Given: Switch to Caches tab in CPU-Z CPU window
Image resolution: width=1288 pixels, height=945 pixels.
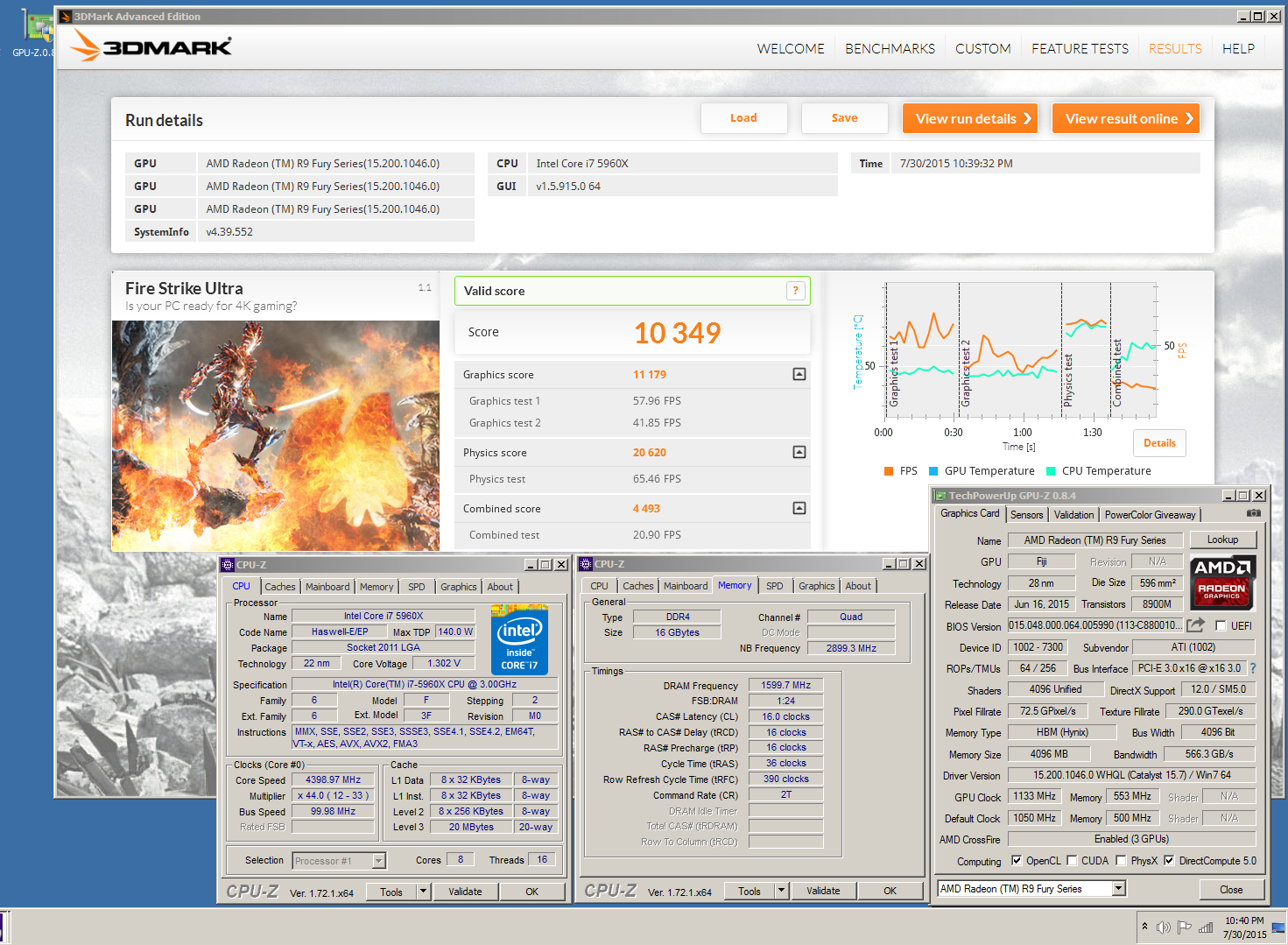Looking at the screenshot, I should click(x=280, y=587).
